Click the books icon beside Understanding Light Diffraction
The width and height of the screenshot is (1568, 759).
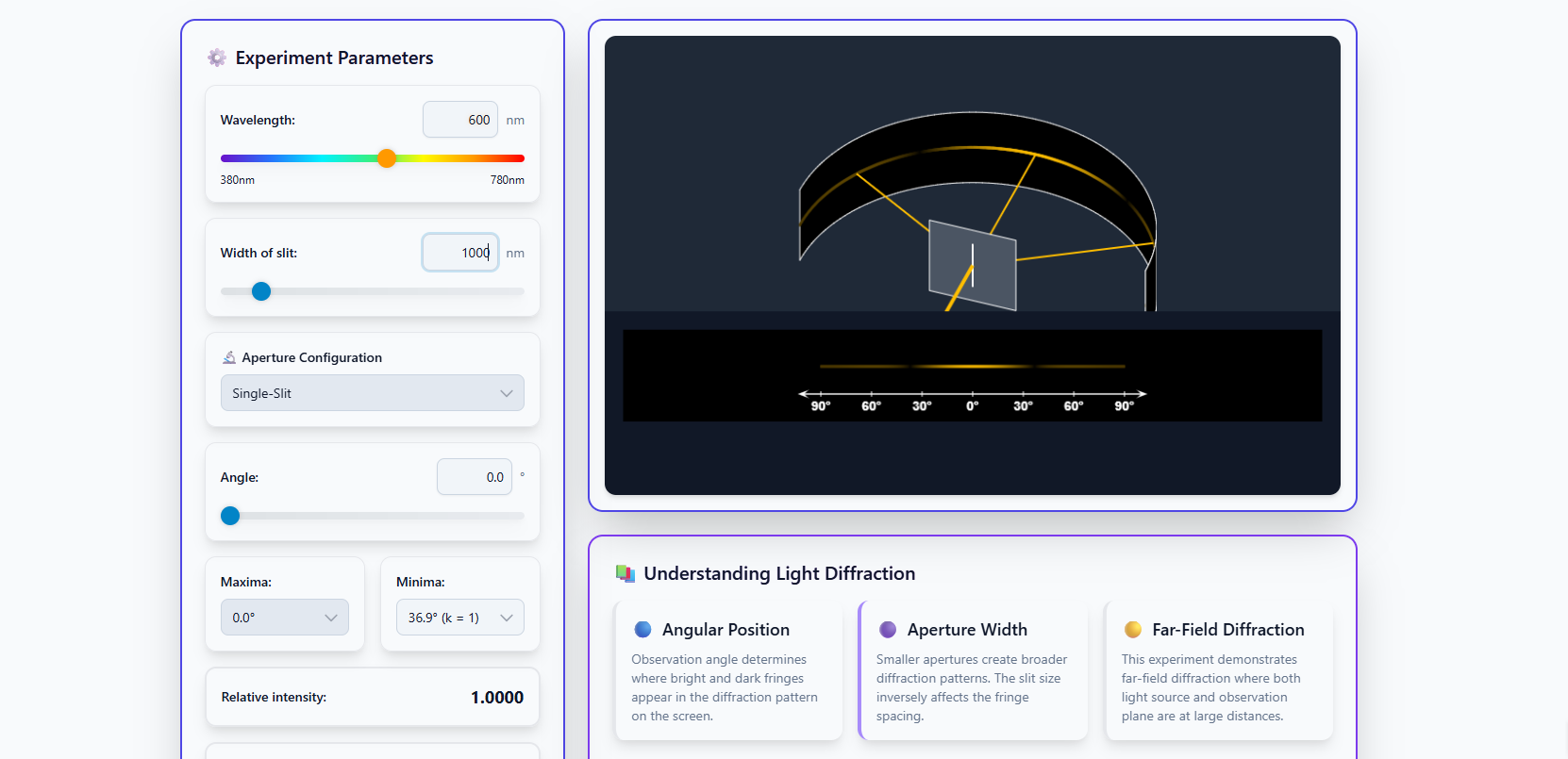(625, 573)
